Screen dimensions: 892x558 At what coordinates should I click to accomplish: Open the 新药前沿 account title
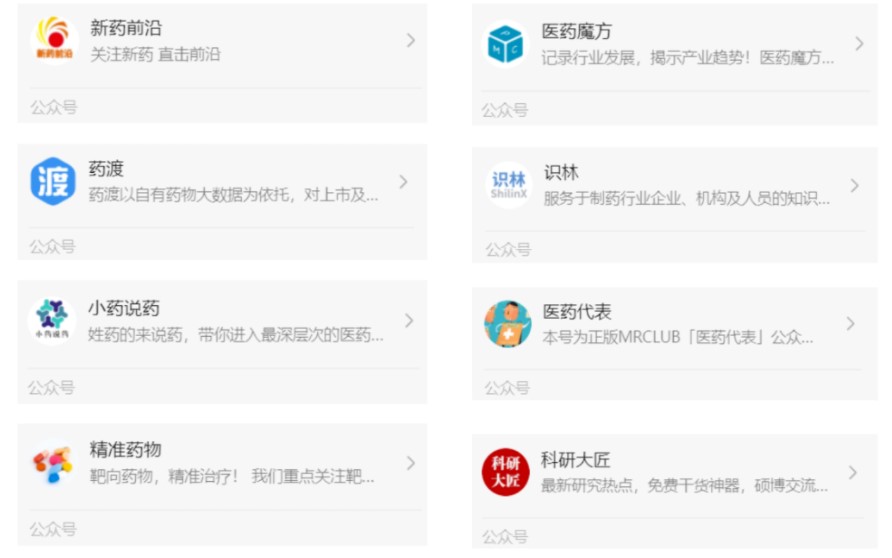tap(126, 28)
